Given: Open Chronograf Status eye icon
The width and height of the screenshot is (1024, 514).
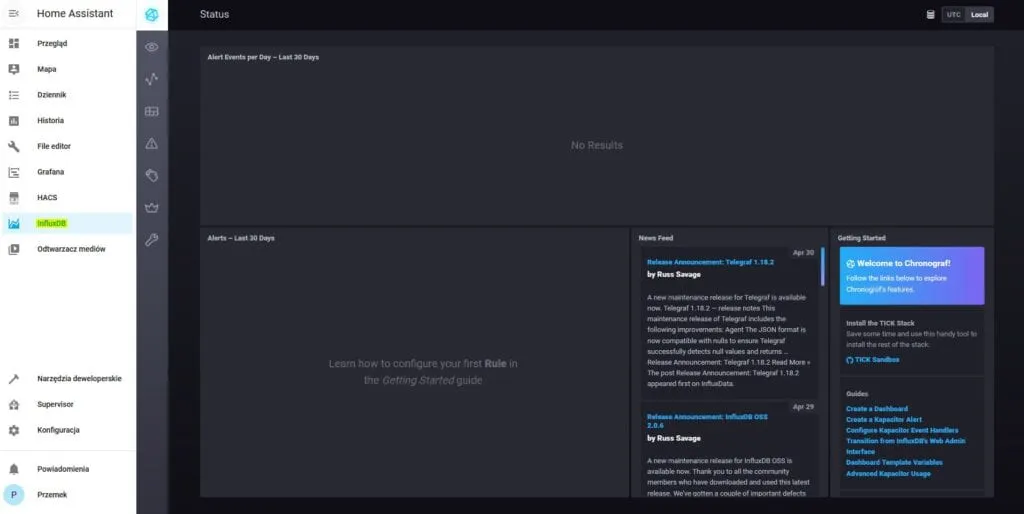Looking at the screenshot, I should coord(152,47).
